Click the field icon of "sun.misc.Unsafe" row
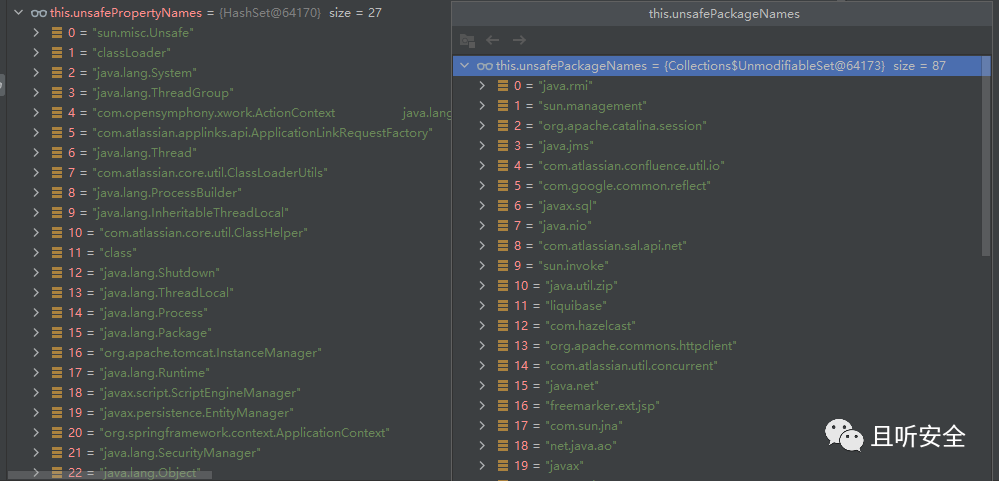The height and width of the screenshot is (481, 999). click(57, 32)
